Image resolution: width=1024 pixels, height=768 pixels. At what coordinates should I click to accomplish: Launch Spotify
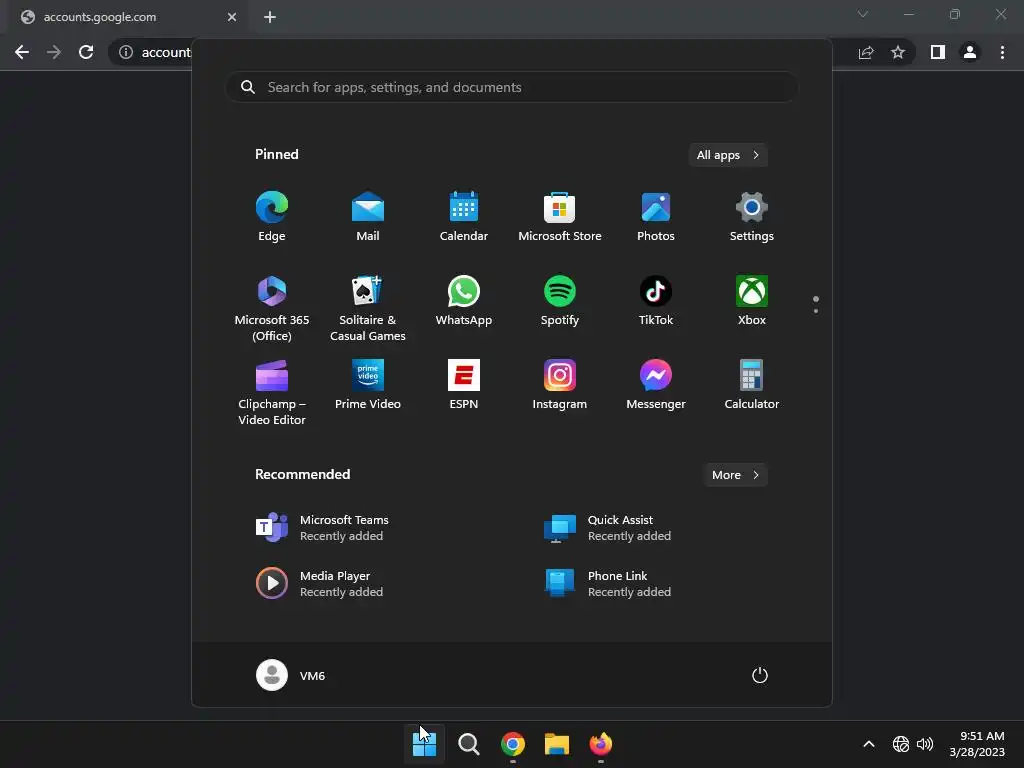coord(560,300)
